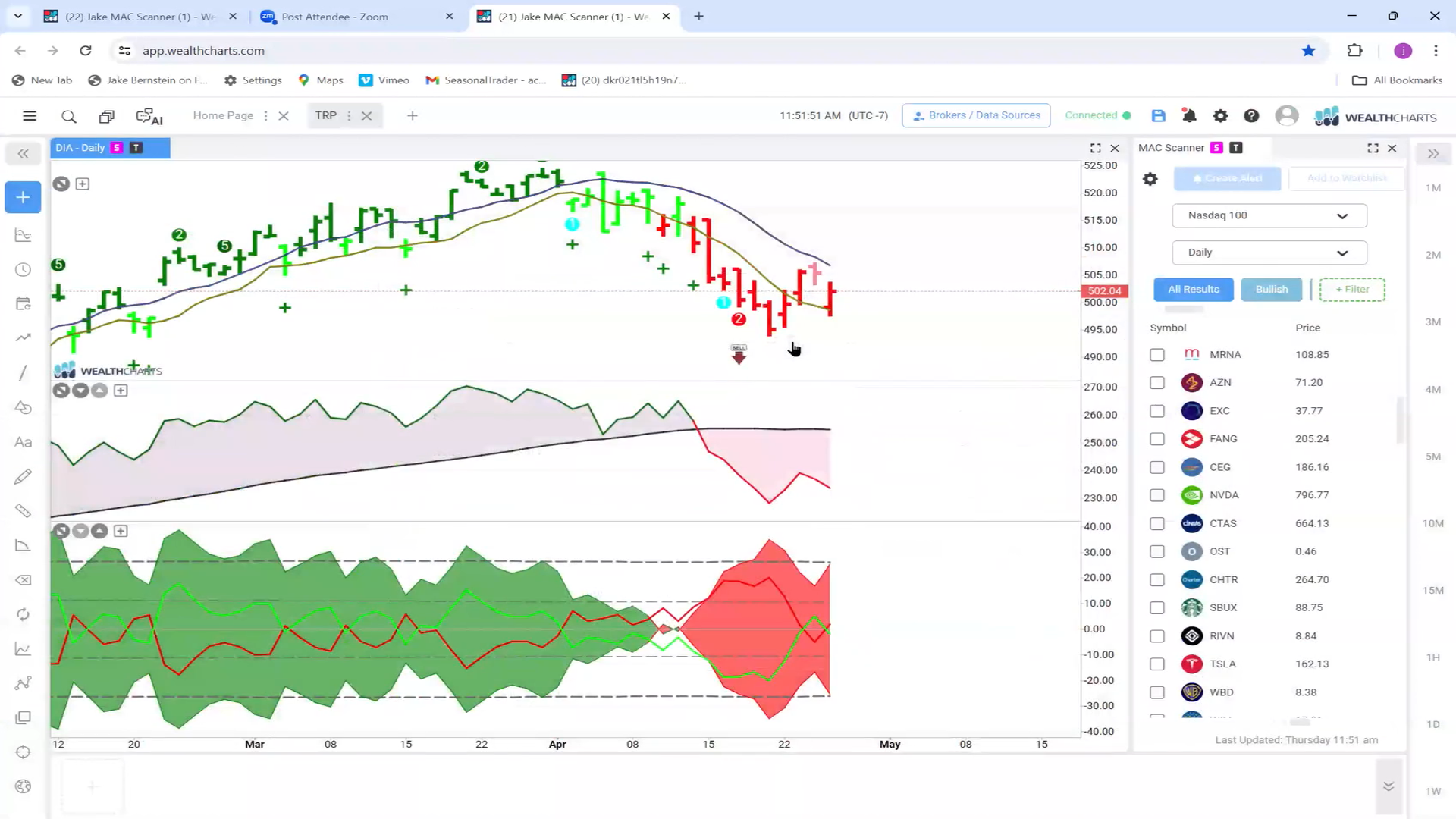Open the hamburger main menu
Viewport: 1456px width, 819px height.
(30, 116)
